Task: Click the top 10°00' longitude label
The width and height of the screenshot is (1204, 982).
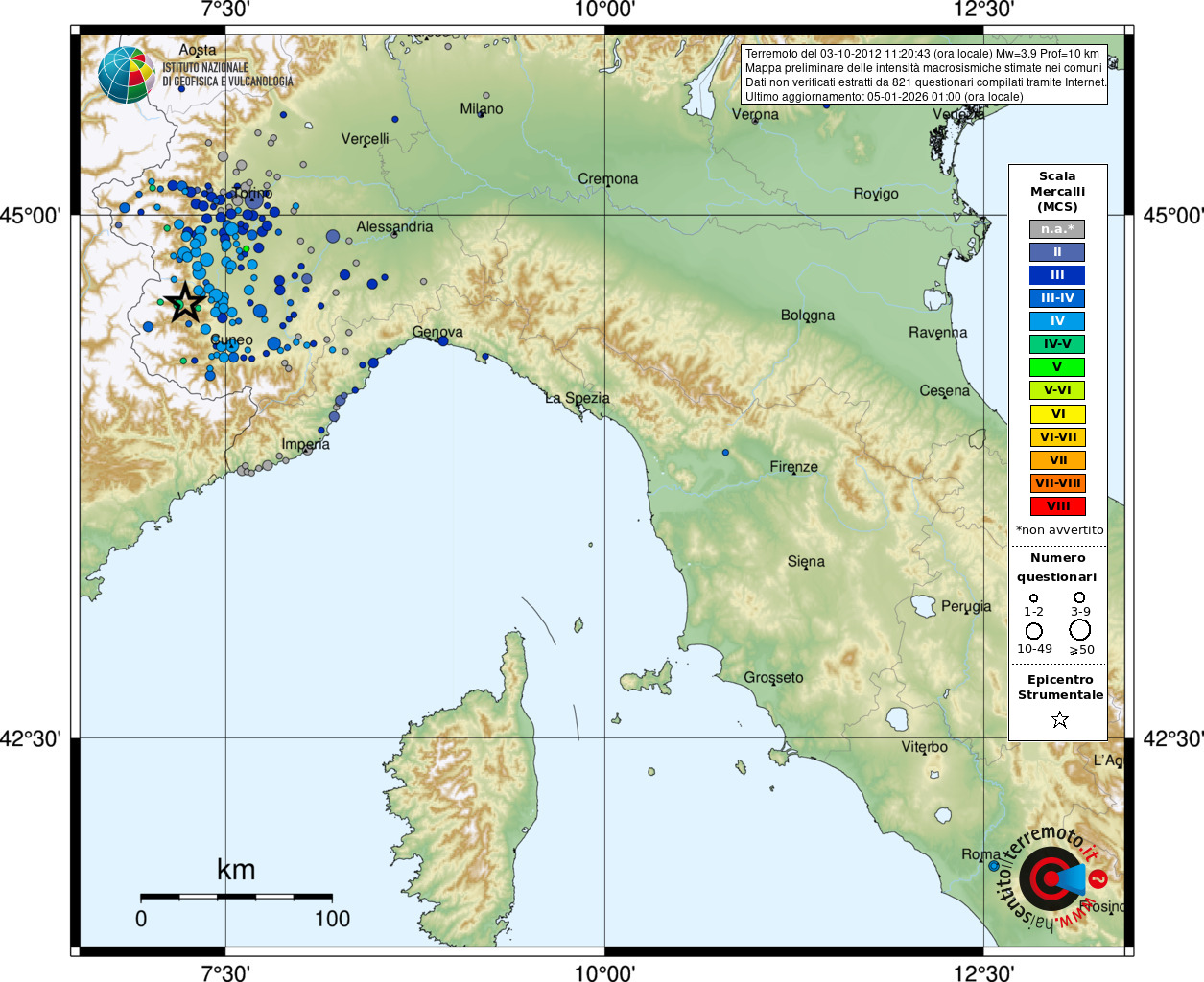Action: (604, 10)
